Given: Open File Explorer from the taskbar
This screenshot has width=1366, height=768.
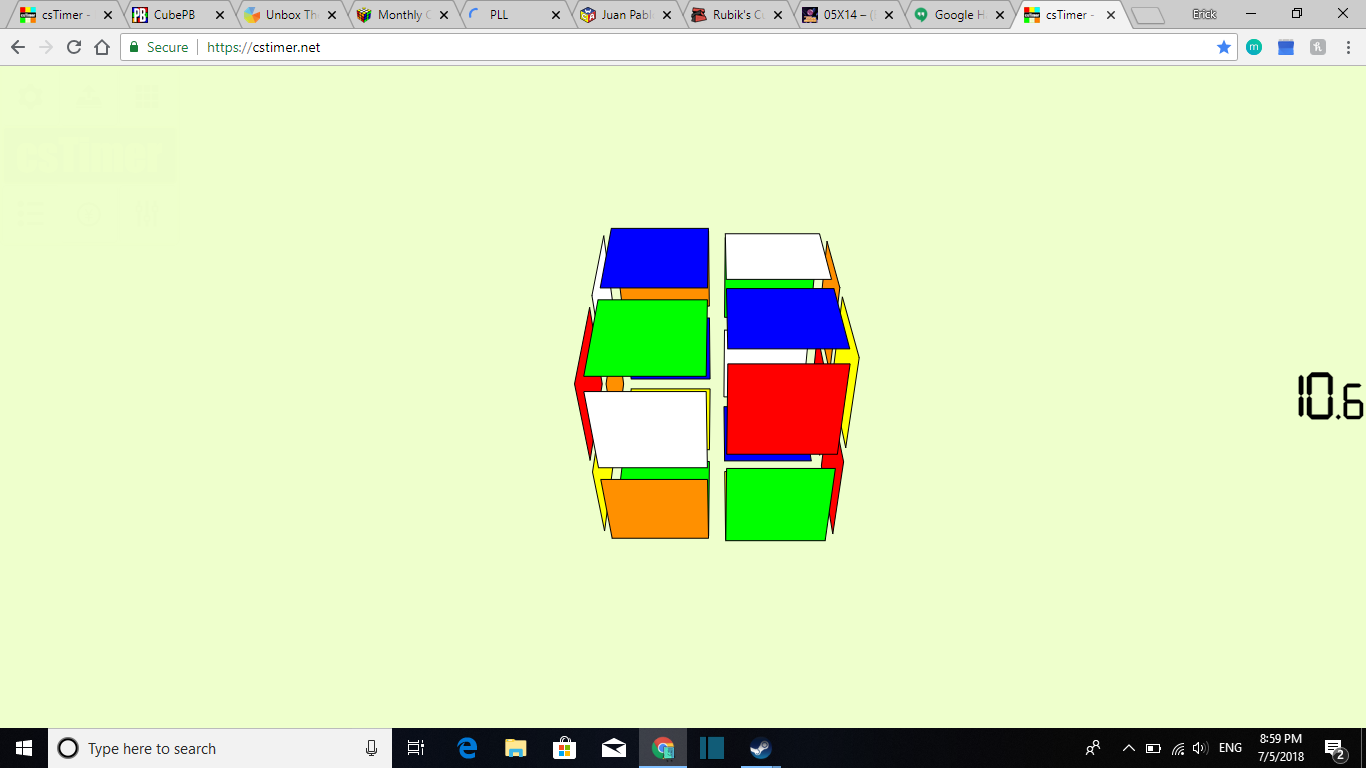Looking at the screenshot, I should [x=515, y=748].
